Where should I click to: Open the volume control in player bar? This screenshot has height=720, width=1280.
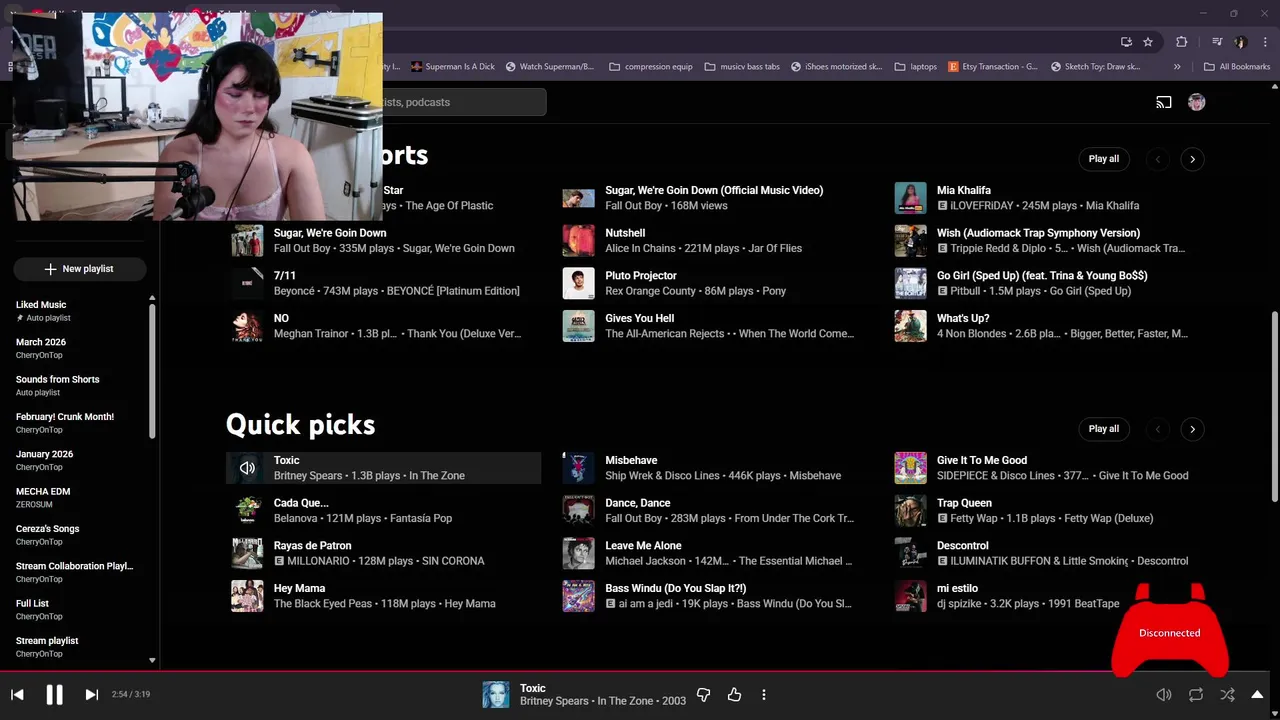[1164, 694]
